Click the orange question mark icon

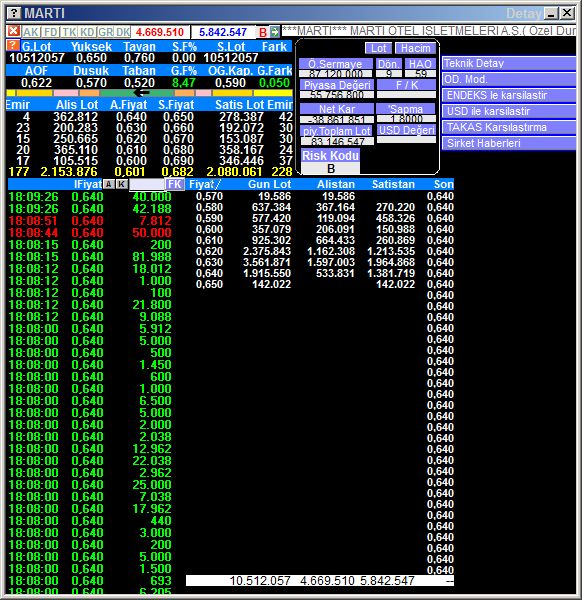pos(13,46)
